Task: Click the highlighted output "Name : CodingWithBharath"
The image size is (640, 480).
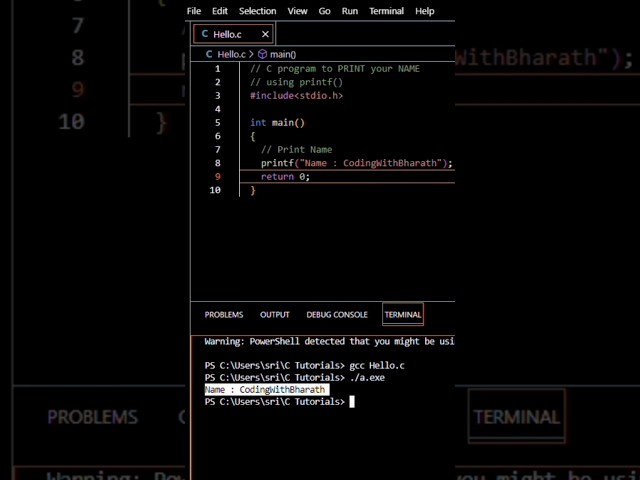Action: coord(267,390)
